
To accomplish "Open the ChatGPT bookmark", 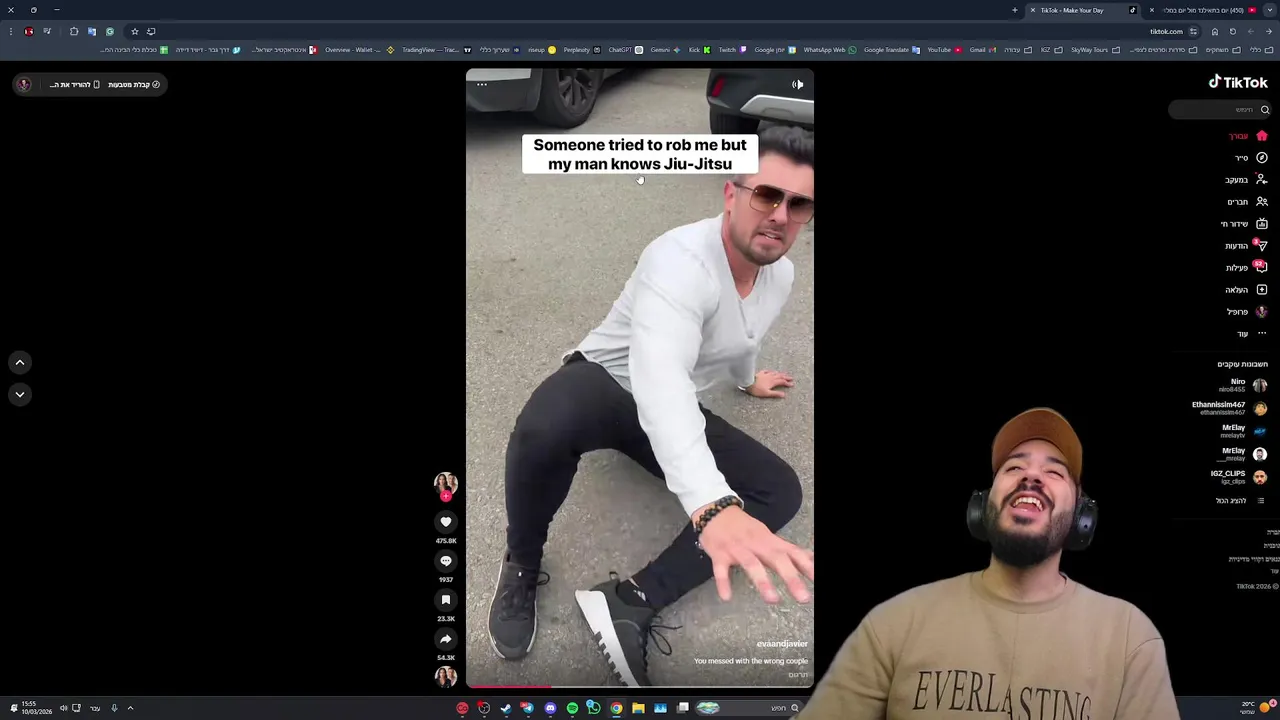I will coord(625,50).
